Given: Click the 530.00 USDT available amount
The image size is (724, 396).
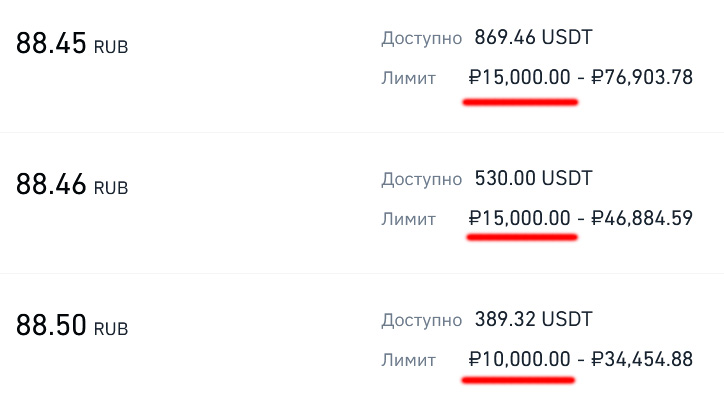Looking at the screenshot, I should coord(533,178).
